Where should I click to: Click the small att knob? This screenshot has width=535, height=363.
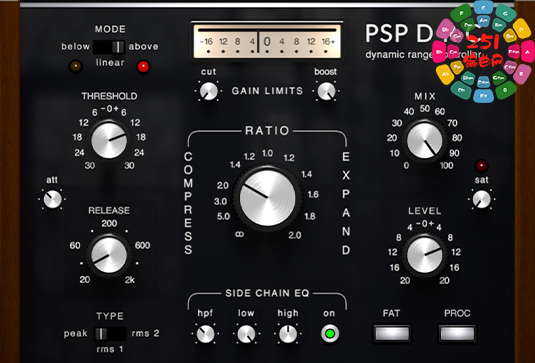coord(53,199)
